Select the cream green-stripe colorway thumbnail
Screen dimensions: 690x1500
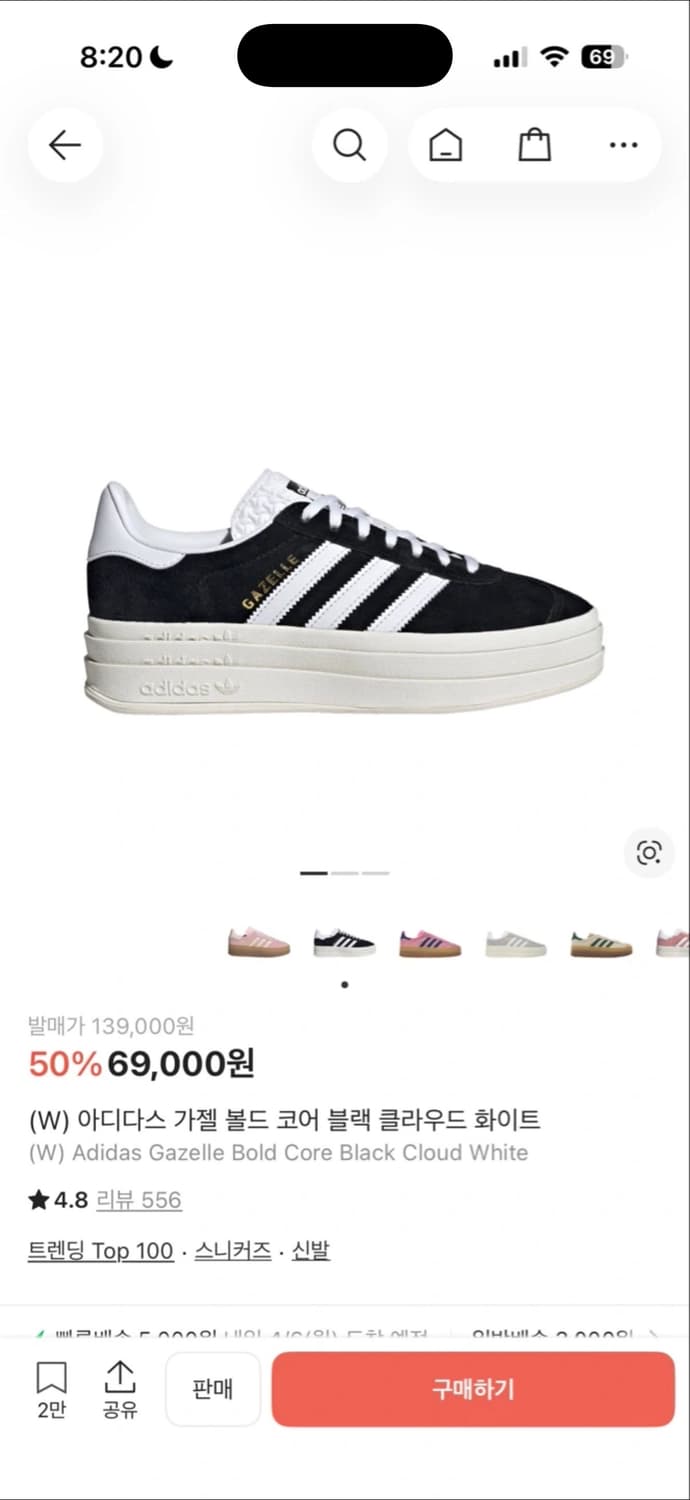(x=601, y=942)
